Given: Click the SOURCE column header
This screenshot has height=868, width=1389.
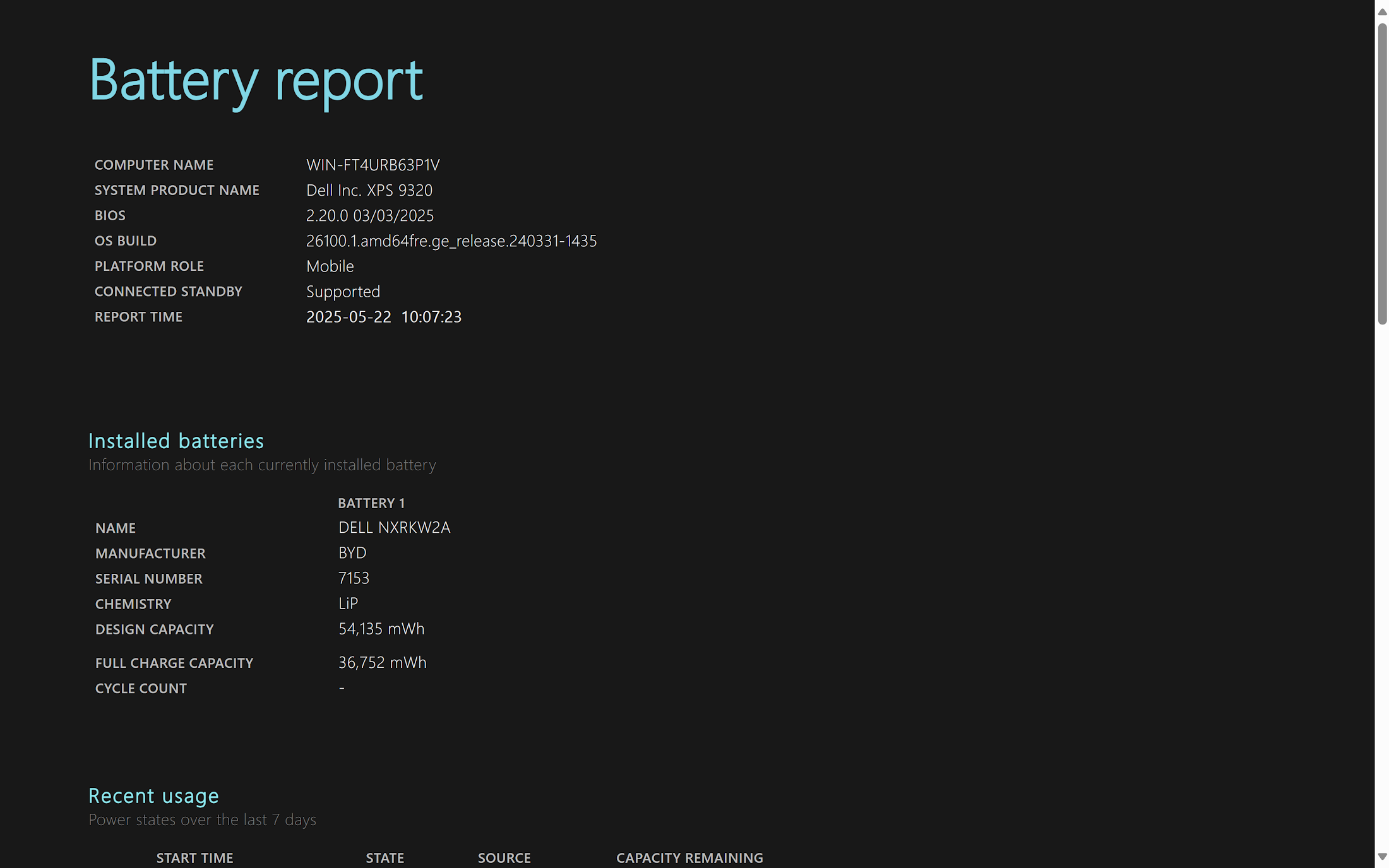Looking at the screenshot, I should click(x=504, y=858).
